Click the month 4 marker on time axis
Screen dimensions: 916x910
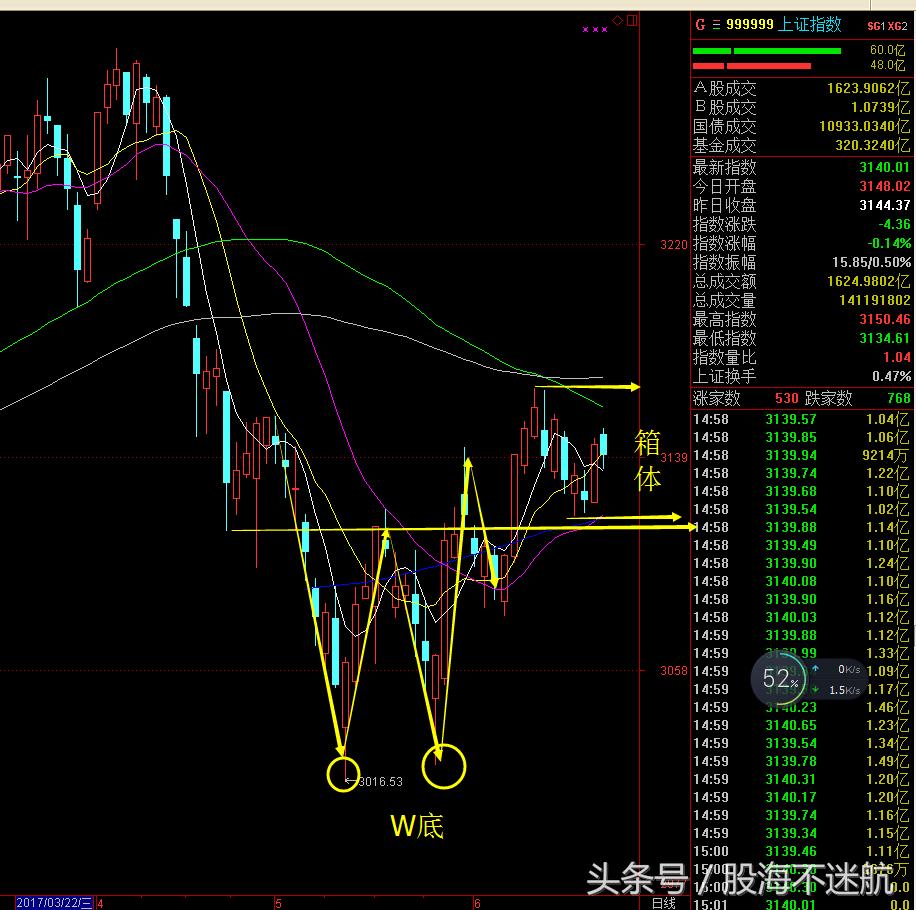[x=100, y=904]
